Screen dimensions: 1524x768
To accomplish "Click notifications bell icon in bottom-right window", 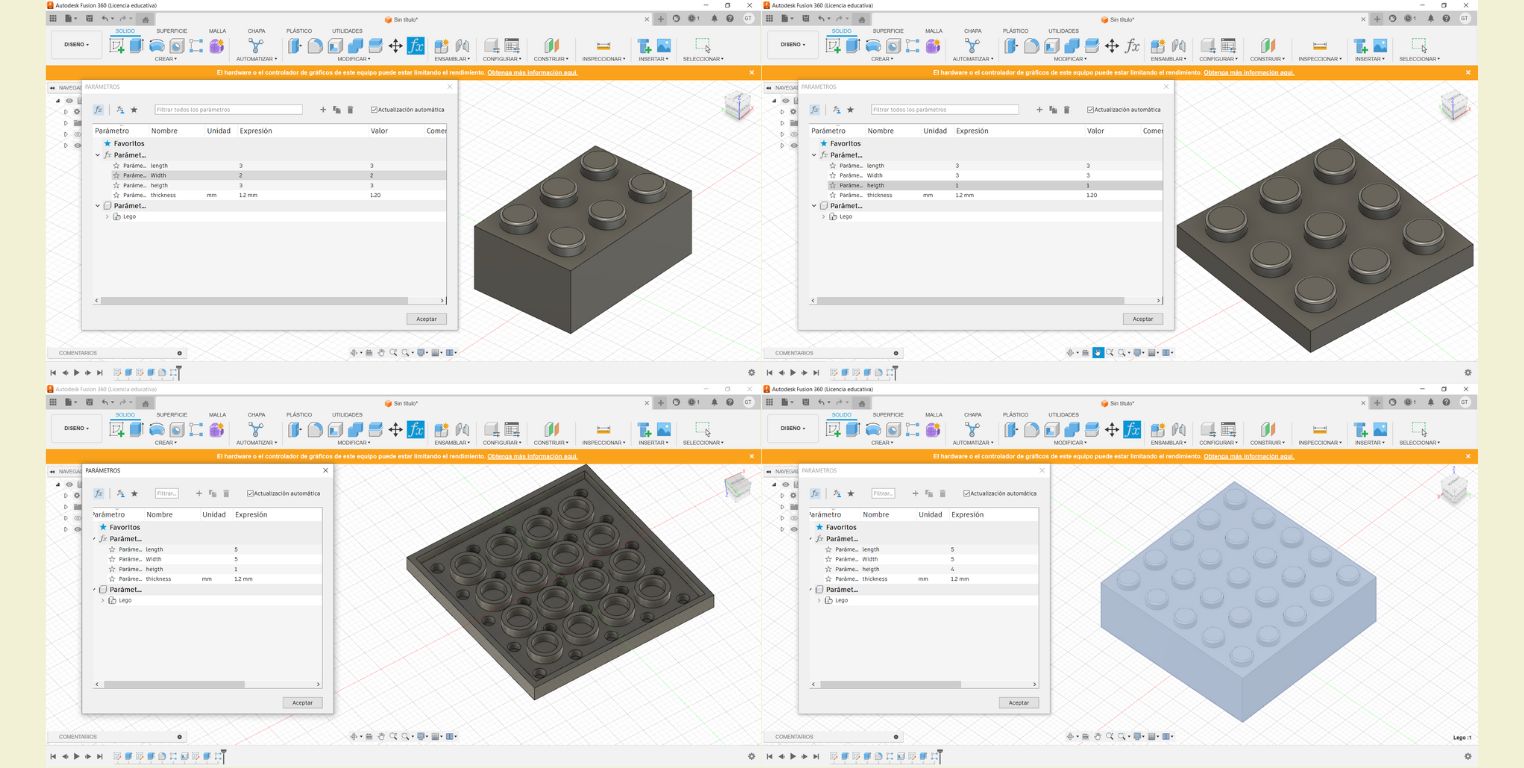I will (x=1431, y=403).
